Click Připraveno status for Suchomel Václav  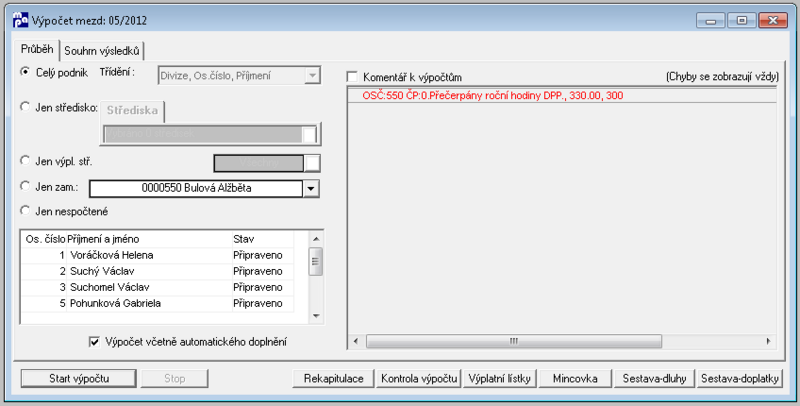point(258,287)
